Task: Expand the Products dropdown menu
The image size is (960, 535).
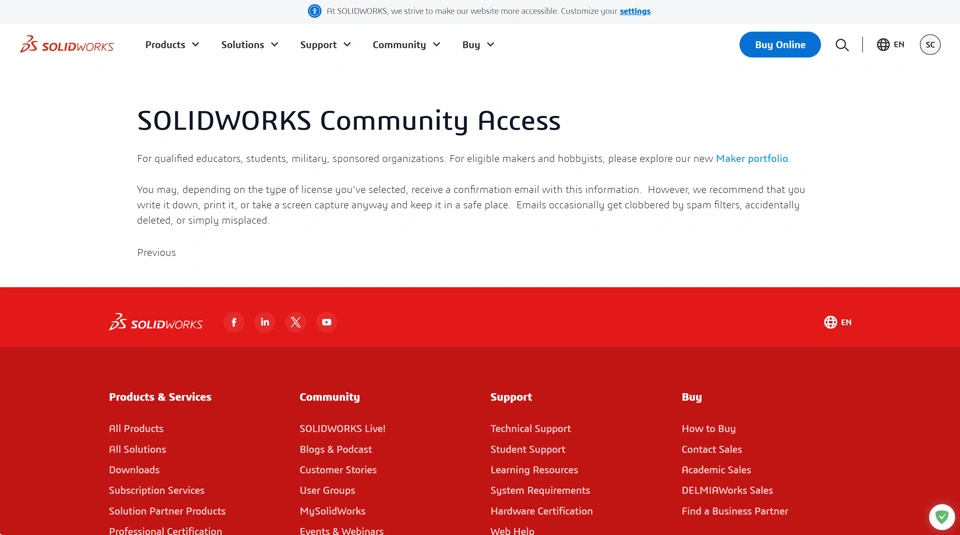Action: pyautogui.click(x=172, y=45)
